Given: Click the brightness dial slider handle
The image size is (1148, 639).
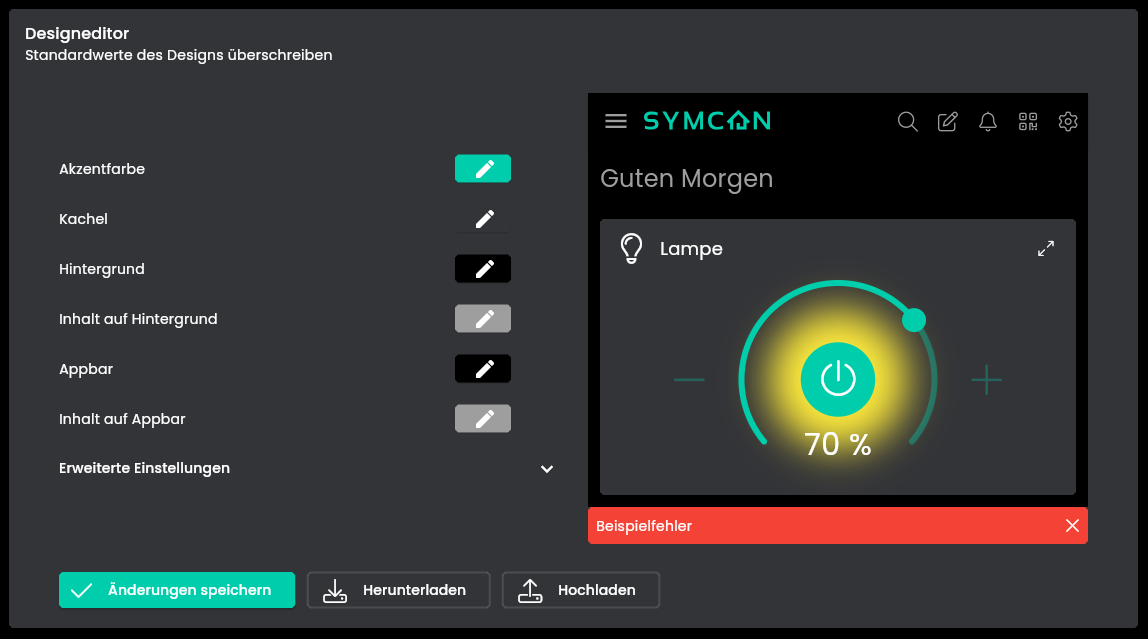Looking at the screenshot, I should click(x=914, y=320).
